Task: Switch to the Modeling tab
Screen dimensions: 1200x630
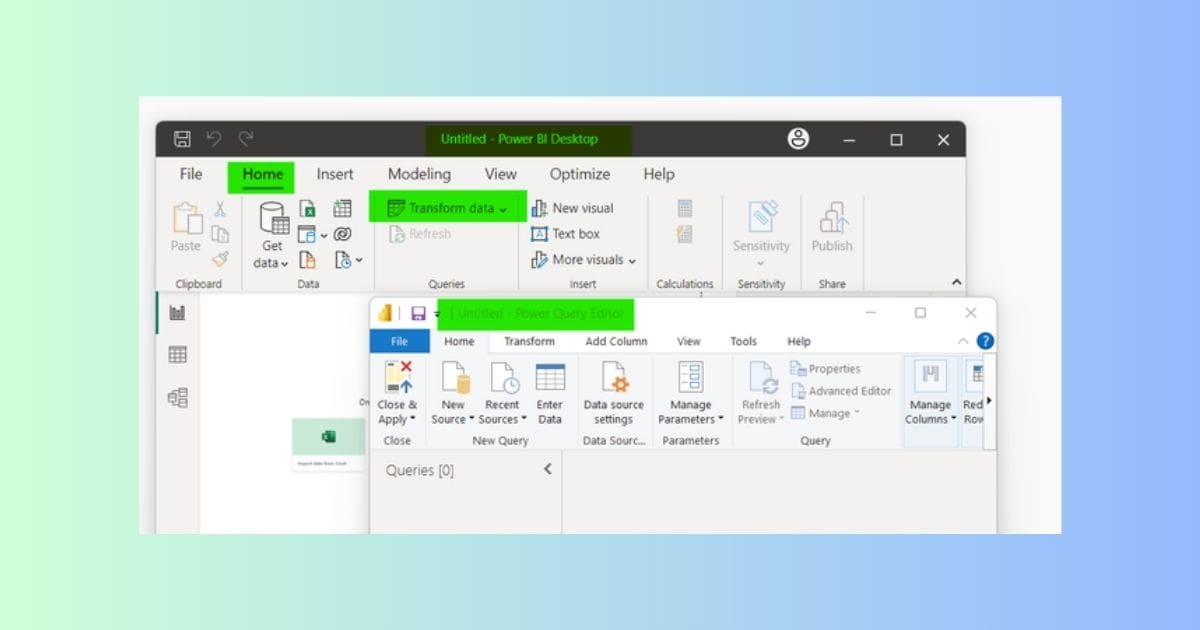Action: (419, 174)
